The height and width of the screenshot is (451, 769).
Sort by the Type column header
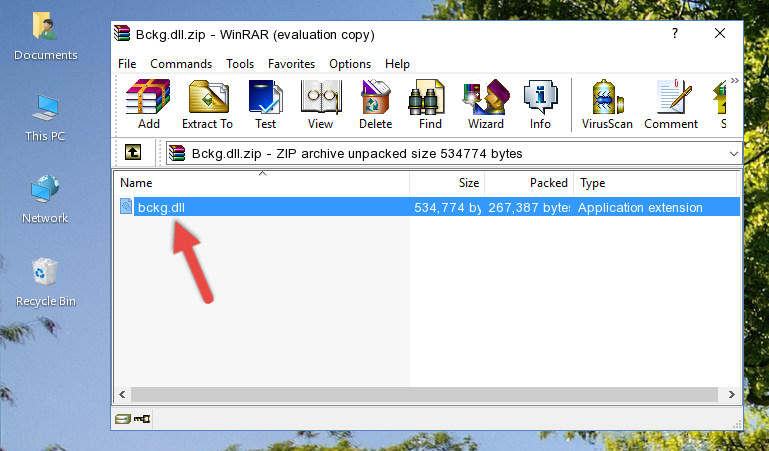[x=655, y=183]
